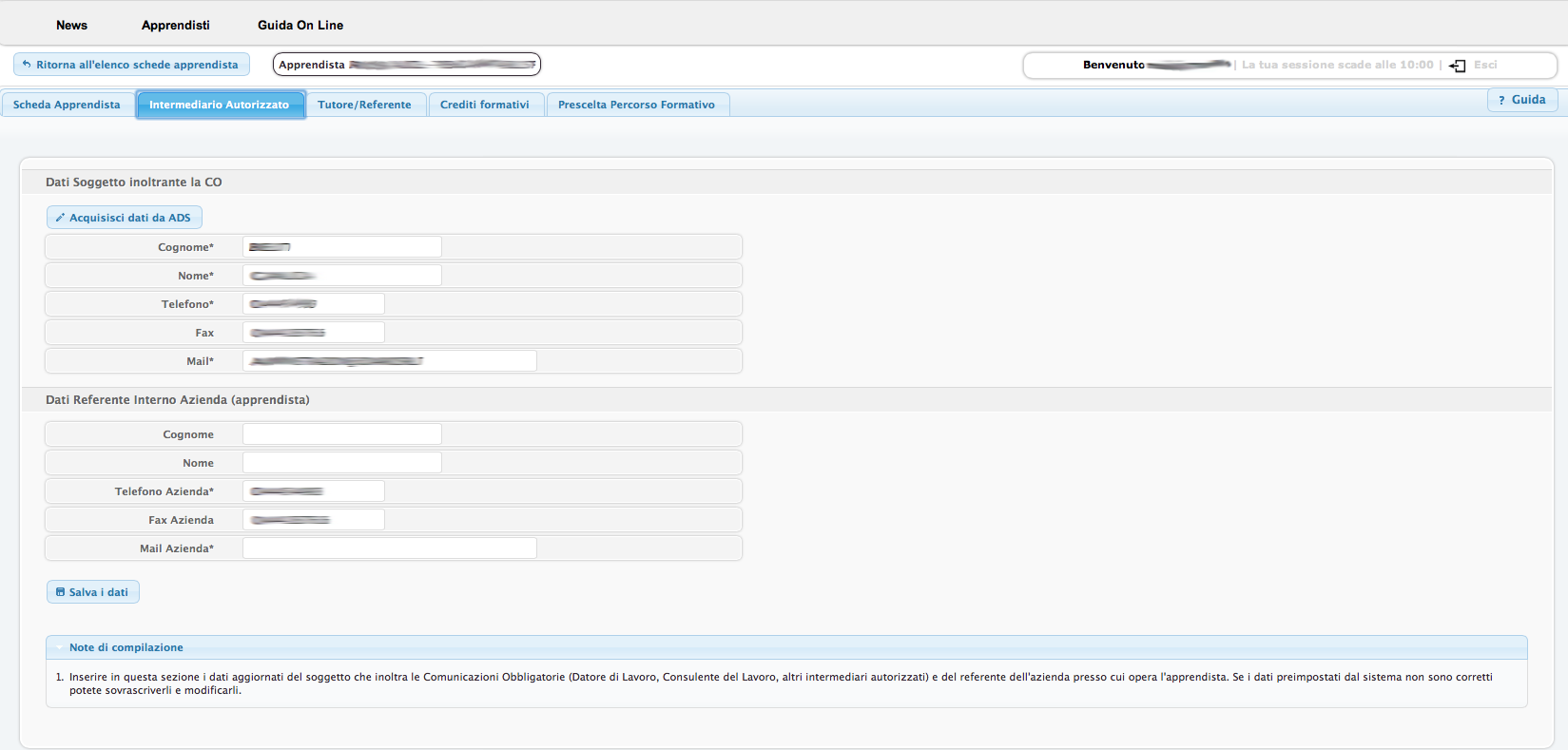The width and height of the screenshot is (1568, 750).
Task: Click the Telefono Azienda input field
Action: tap(313, 491)
